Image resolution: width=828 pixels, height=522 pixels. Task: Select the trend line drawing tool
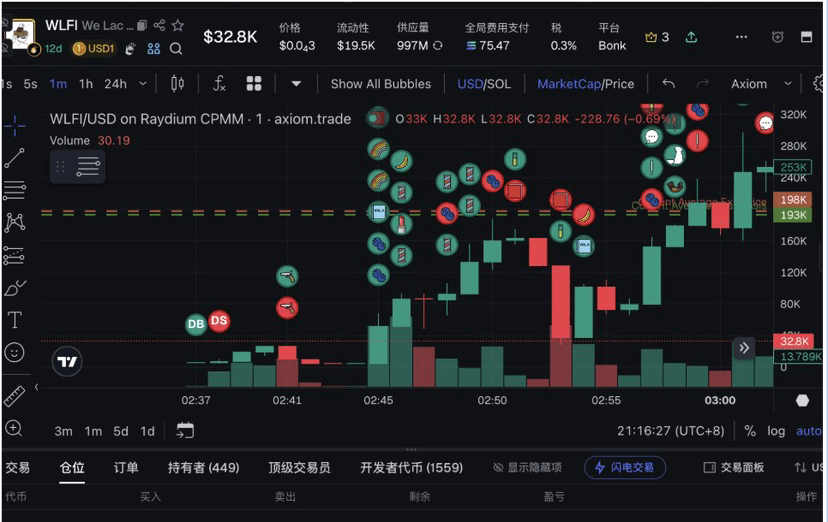pos(14,158)
